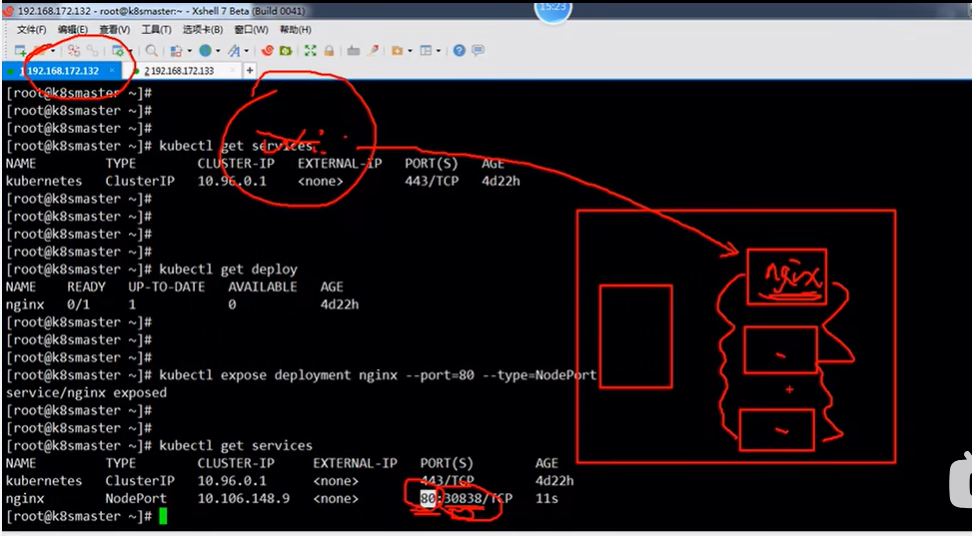The height and width of the screenshot is (536, 972).
Task: Click the green Xagent icon
Action: point(285,51)
